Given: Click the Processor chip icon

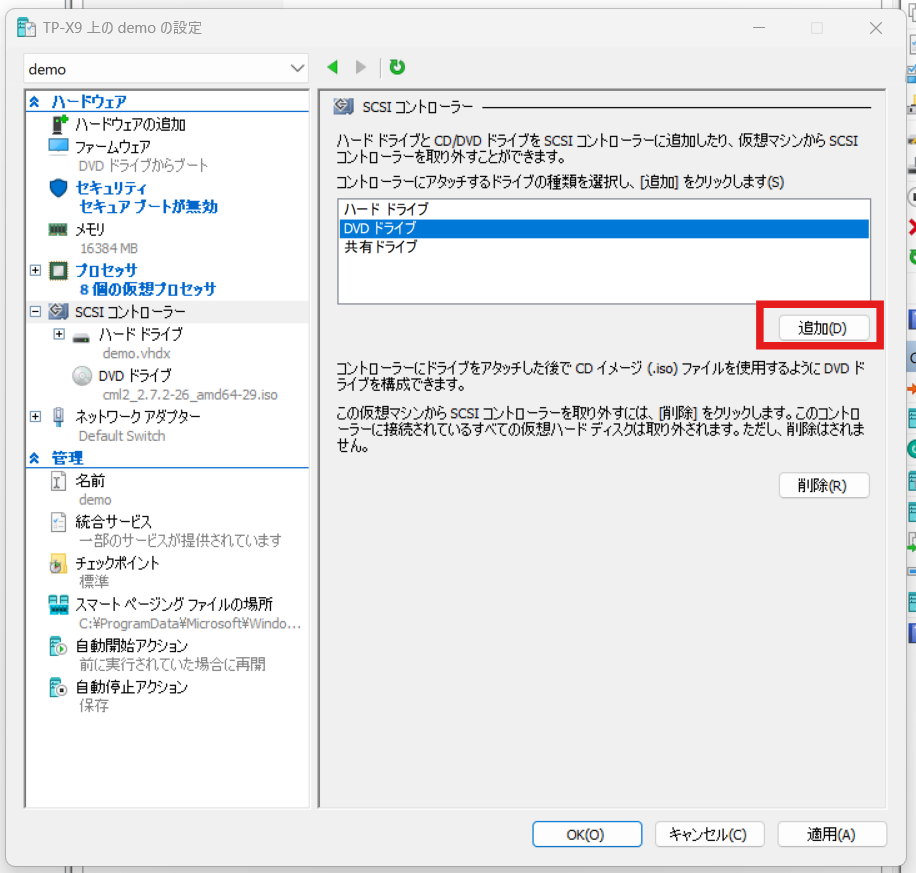Looking at the screenshot, I should coord(58,271).
